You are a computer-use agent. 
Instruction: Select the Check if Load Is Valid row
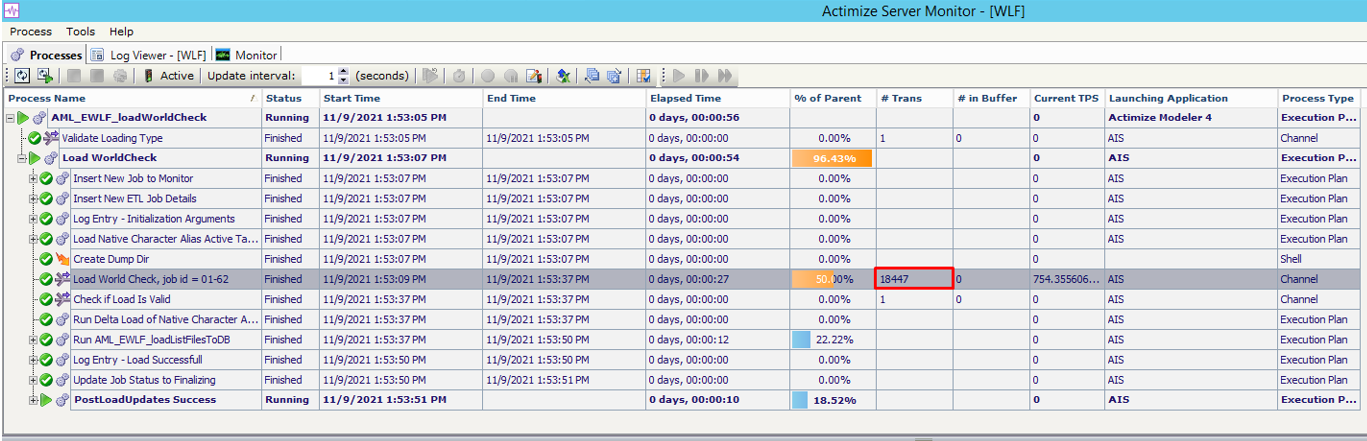click(x=683, y=299)
